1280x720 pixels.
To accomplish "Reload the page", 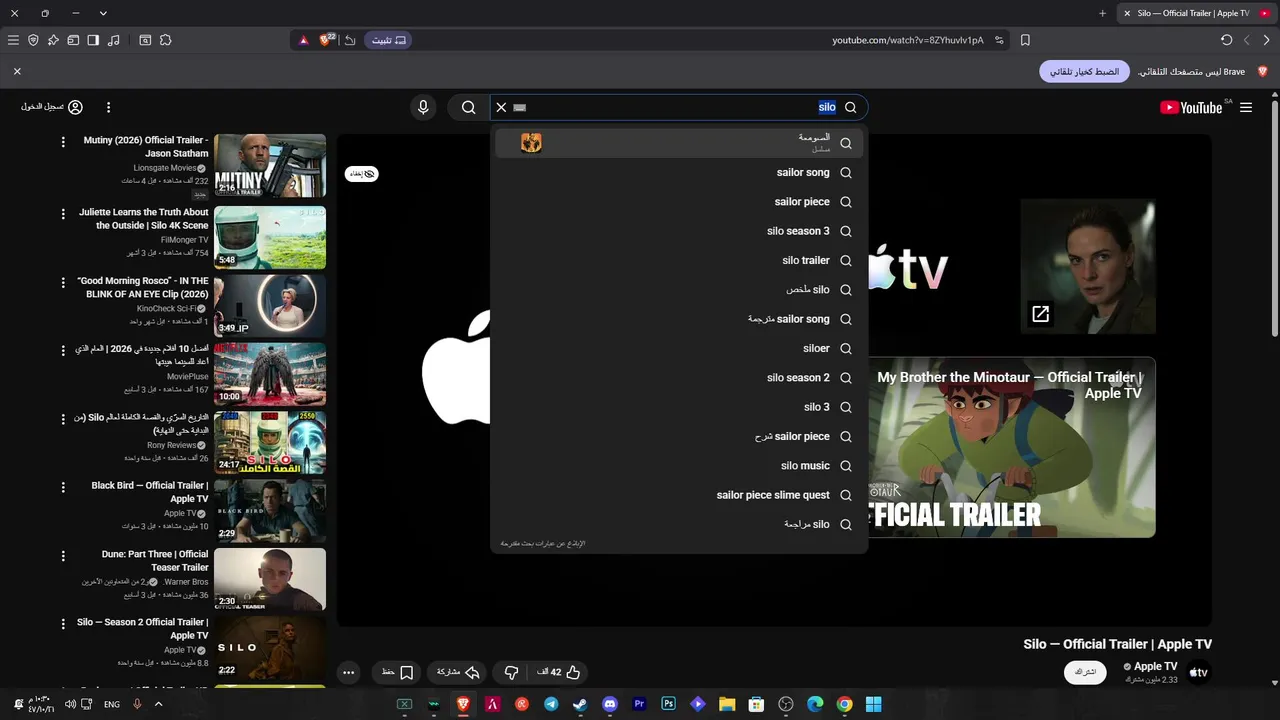I will pyautogui.click(x=1226, y=40).
